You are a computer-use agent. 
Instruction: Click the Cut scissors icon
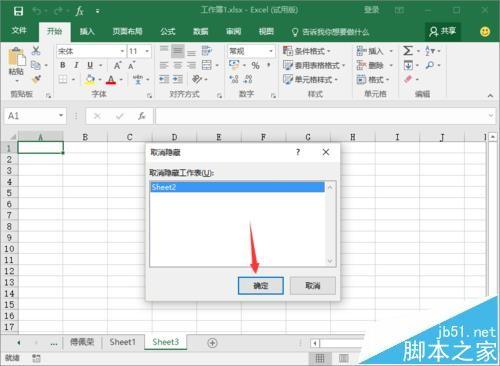36,51
